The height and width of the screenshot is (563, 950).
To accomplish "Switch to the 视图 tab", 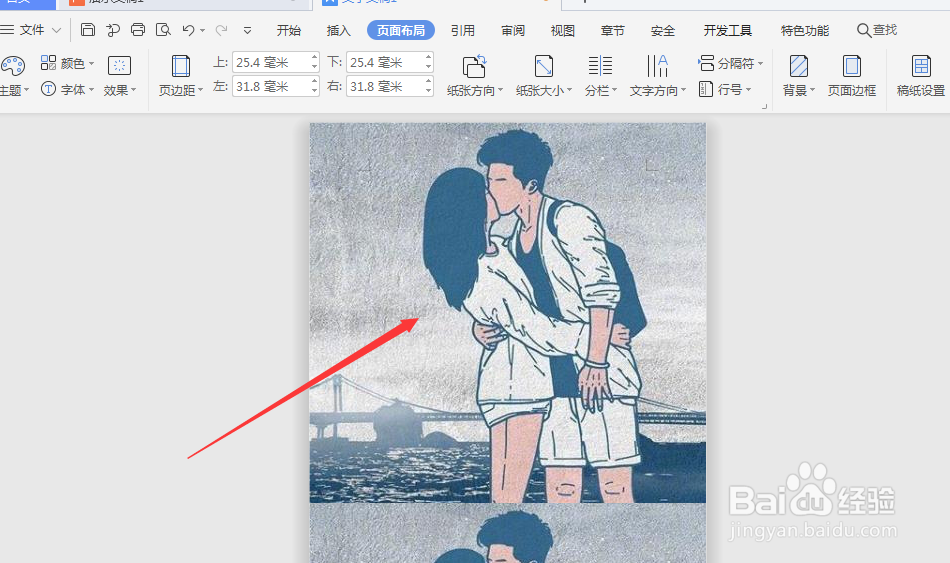I will (x=562, y=30).
